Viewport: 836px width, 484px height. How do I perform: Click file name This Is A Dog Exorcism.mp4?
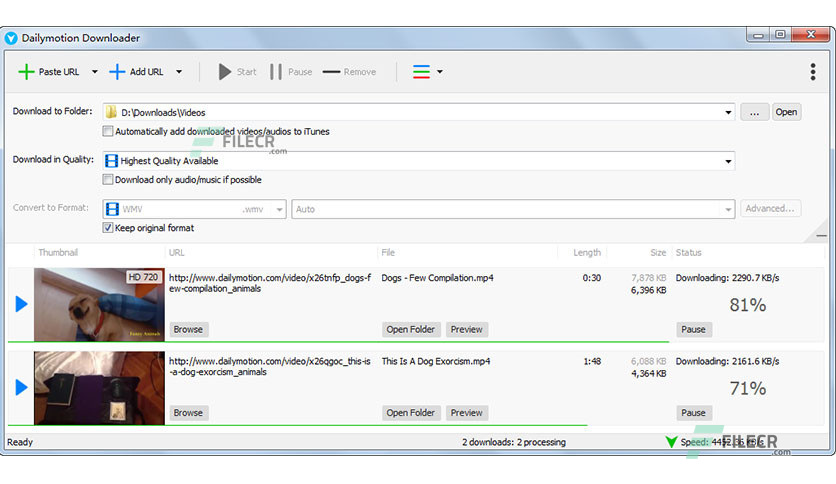(436, 361)
